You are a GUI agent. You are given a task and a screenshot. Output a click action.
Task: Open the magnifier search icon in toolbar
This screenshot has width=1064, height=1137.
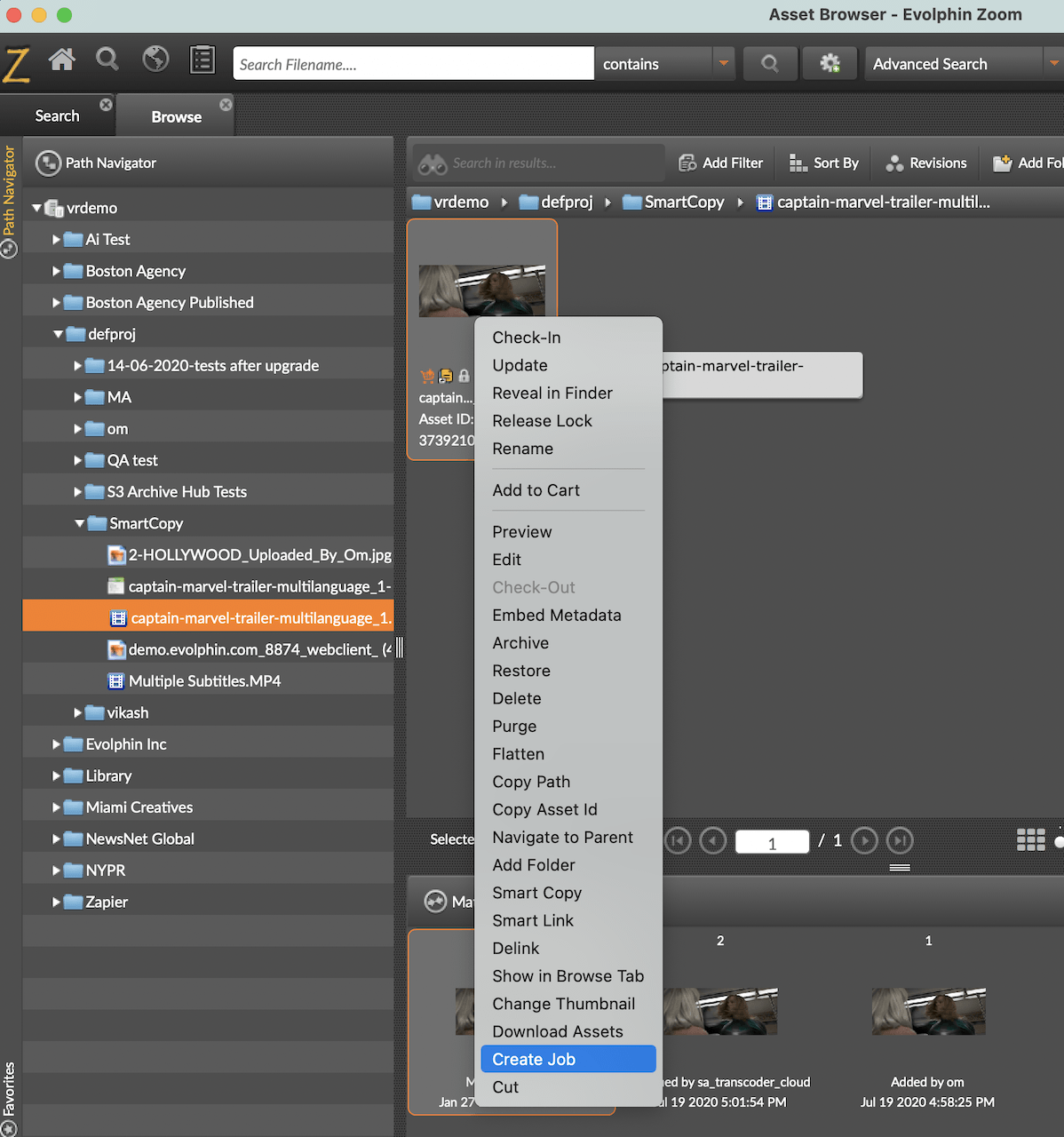point(107,60)
